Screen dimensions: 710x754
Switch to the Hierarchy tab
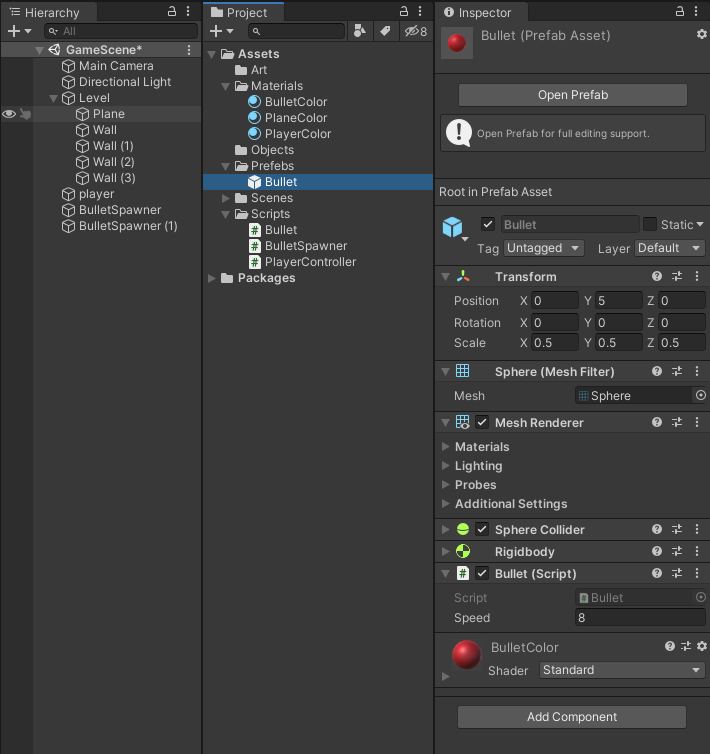click(x=48, y=12)
